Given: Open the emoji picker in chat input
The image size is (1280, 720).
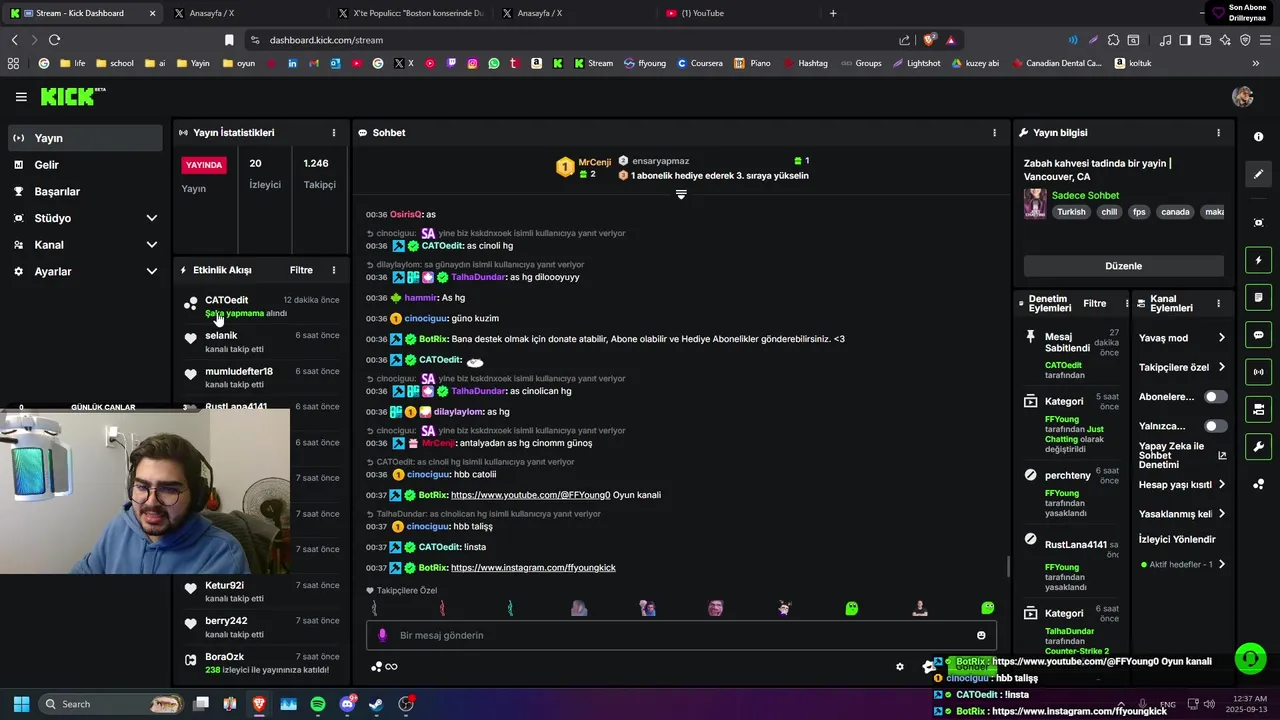Looking at the screenshot, I should pyautogui.click(x=981, y=635).
